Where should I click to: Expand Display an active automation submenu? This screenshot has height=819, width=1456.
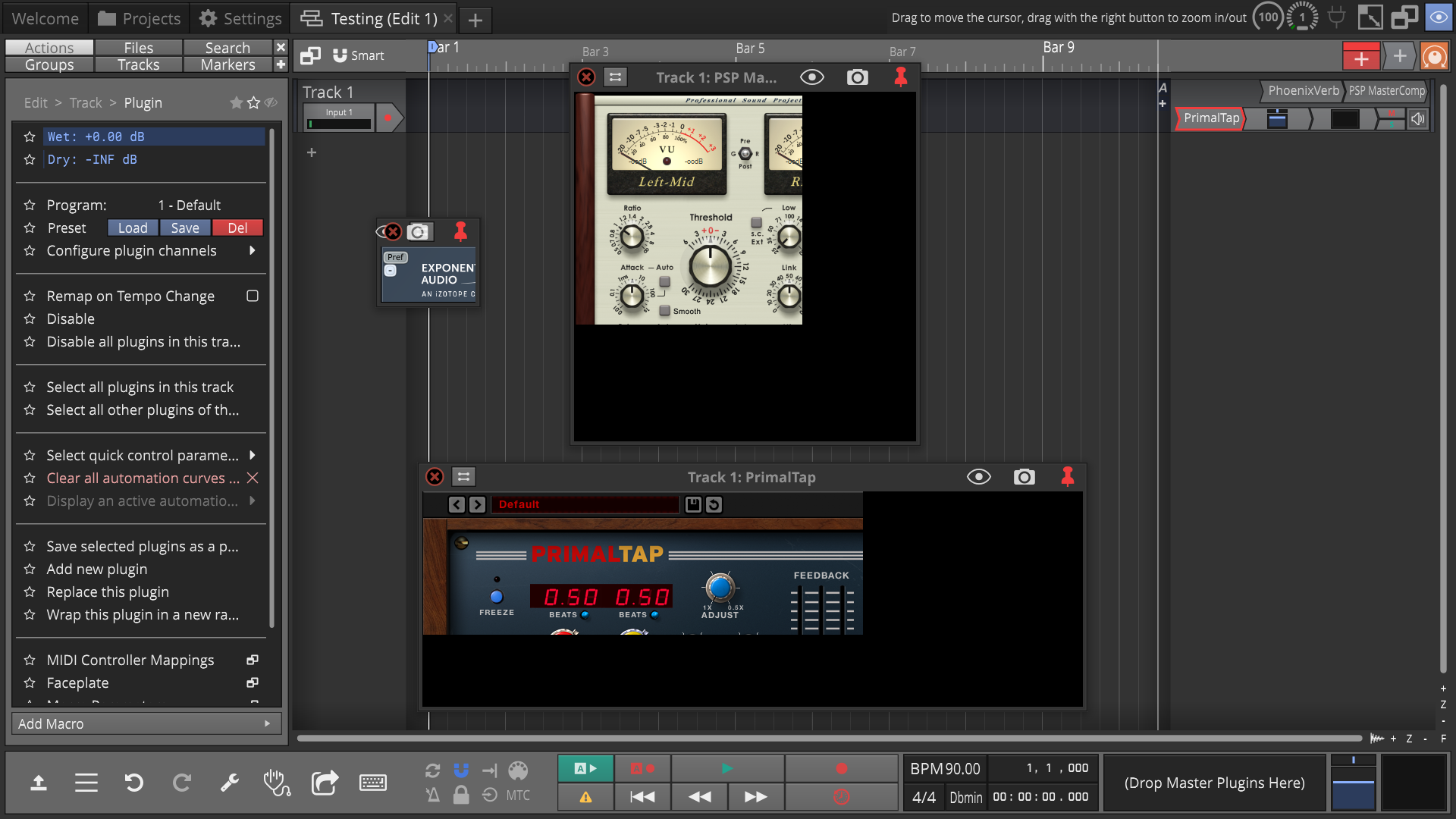253,500
